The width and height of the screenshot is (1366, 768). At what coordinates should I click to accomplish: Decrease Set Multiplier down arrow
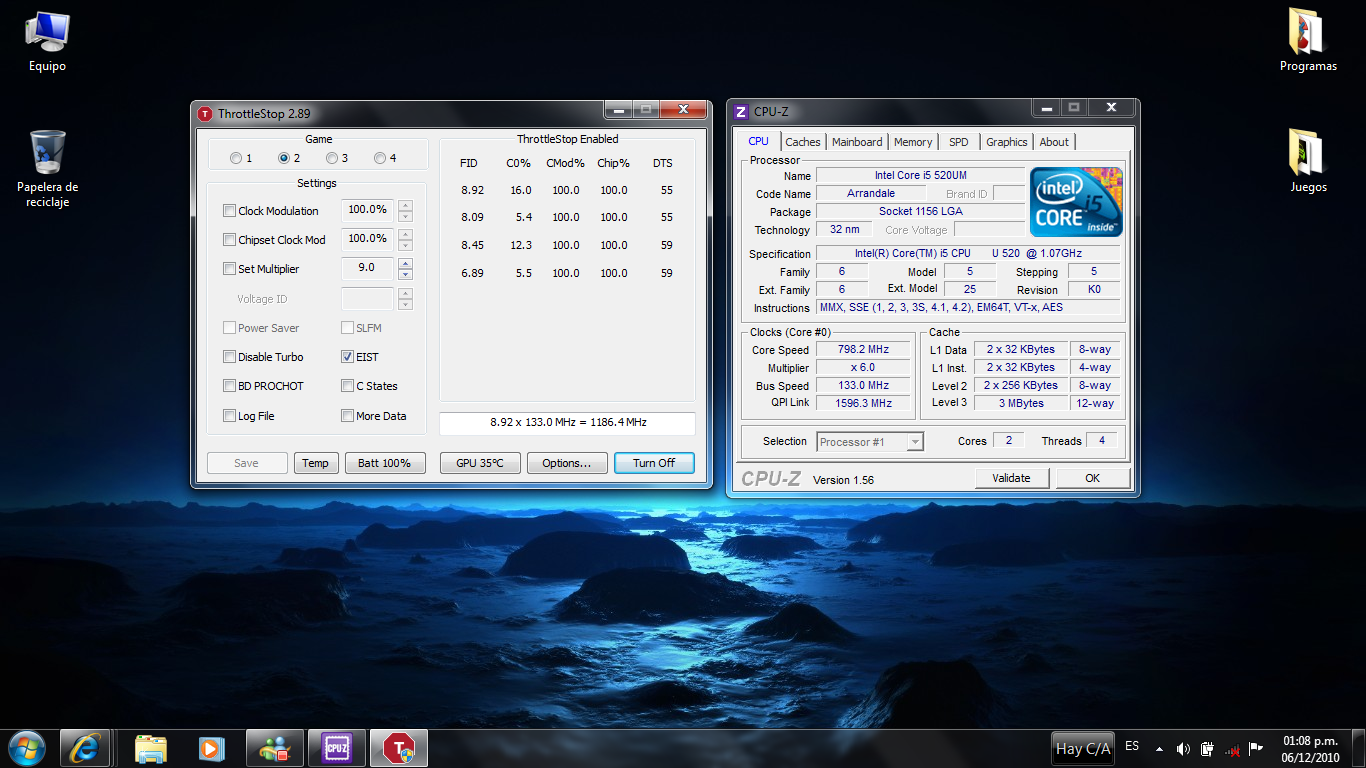pos(405,274)
